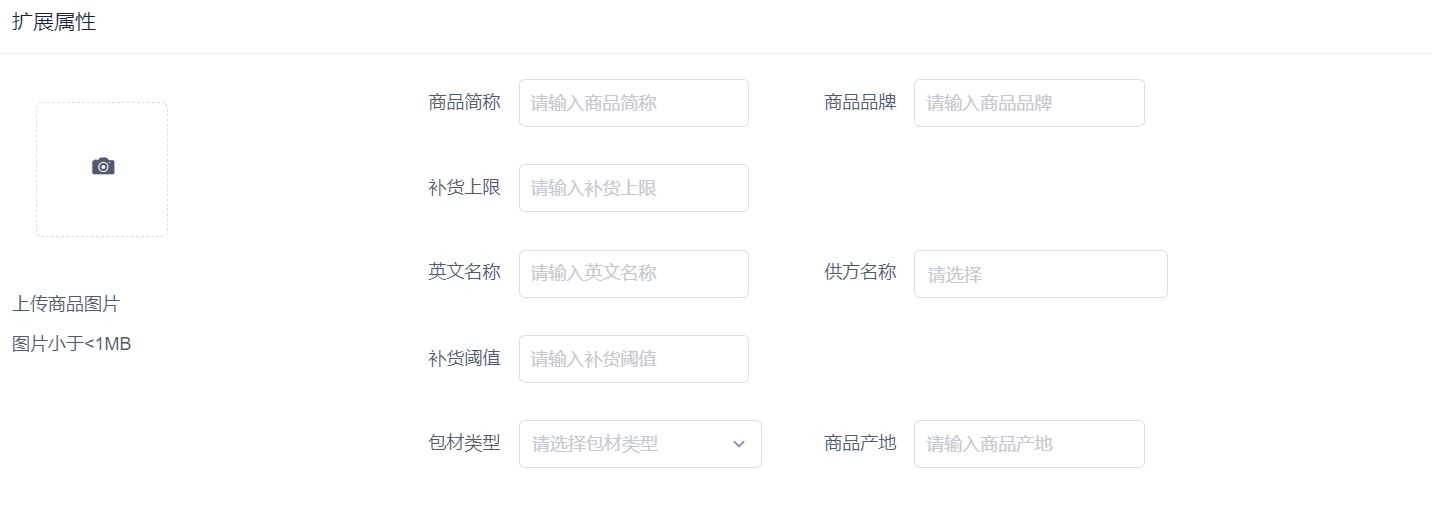
Task: Click the 商品产地 field label
Action: 860,443
